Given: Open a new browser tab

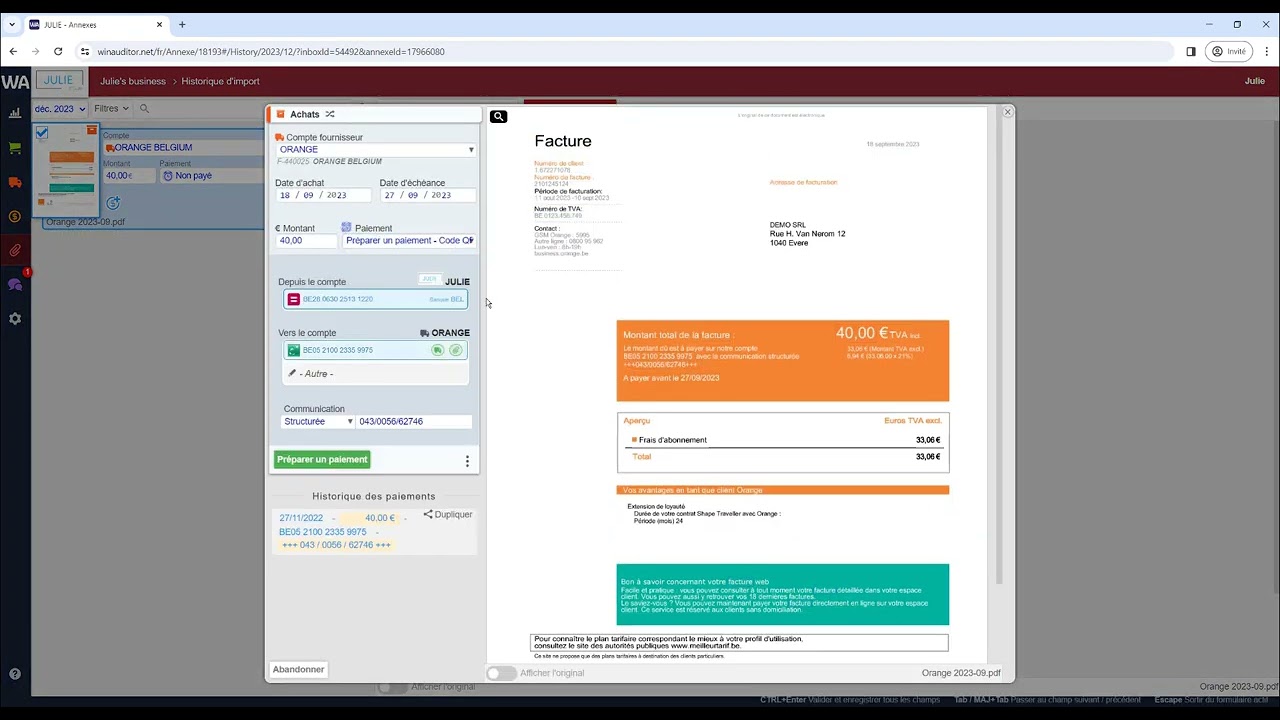Looking at the screenshot, I should pos(182,24).
